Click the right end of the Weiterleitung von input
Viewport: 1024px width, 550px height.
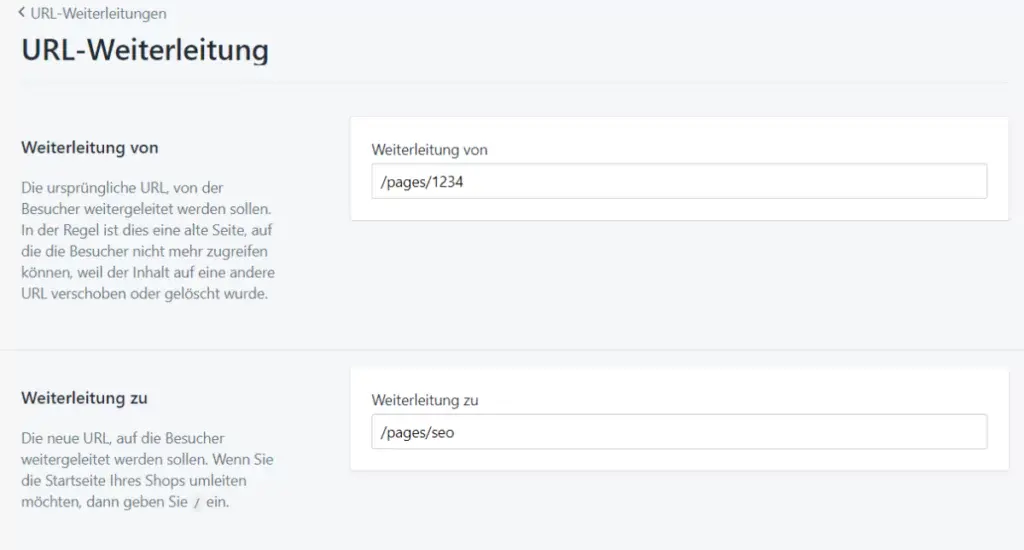[975, 182]
